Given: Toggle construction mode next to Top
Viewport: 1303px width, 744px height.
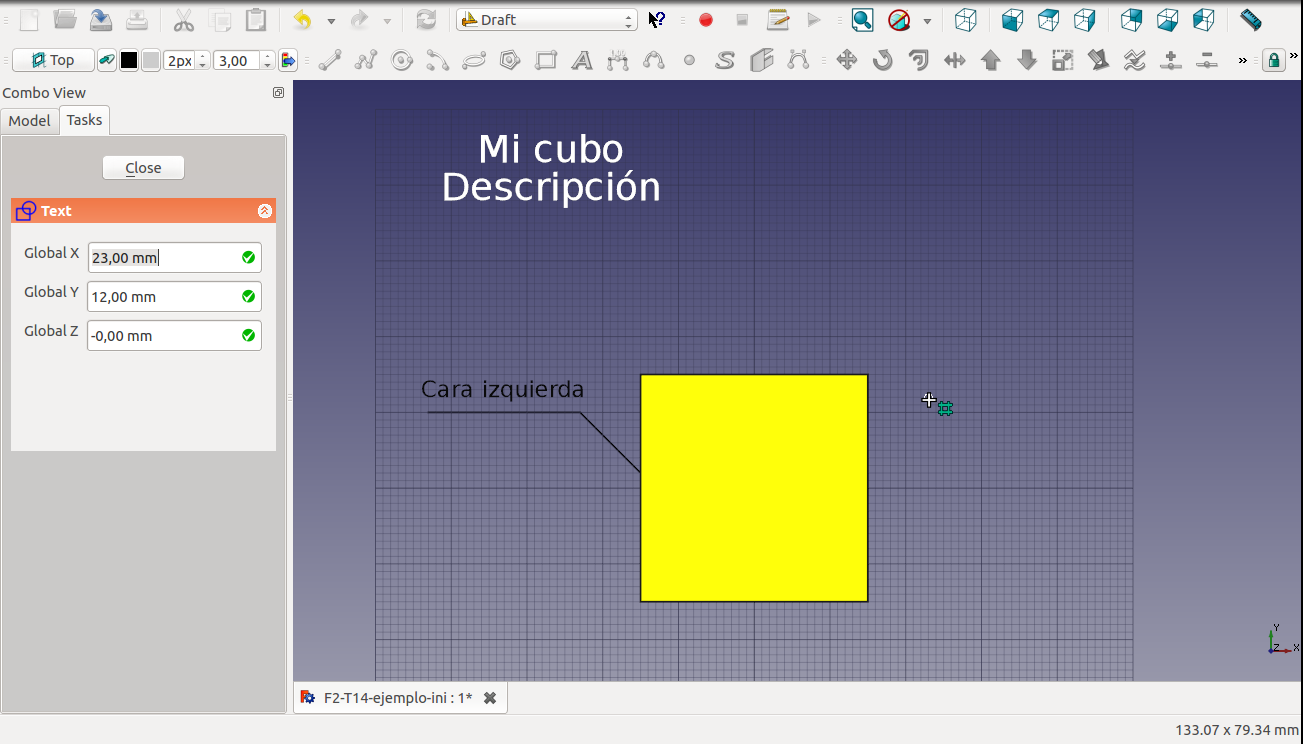Looking at the screenshot, I should coord(106,61).
